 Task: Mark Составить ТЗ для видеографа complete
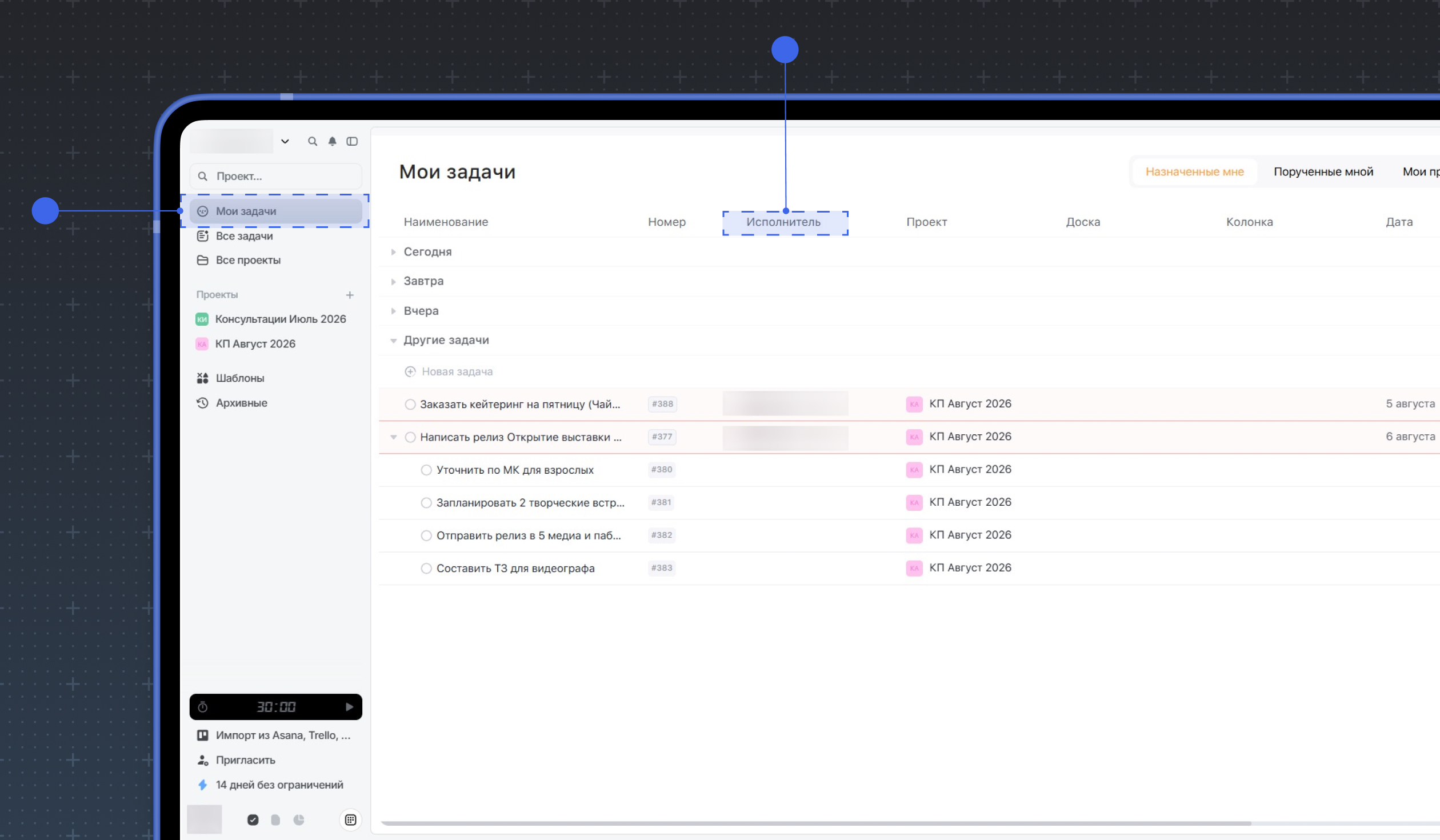[x=426, y=568]
